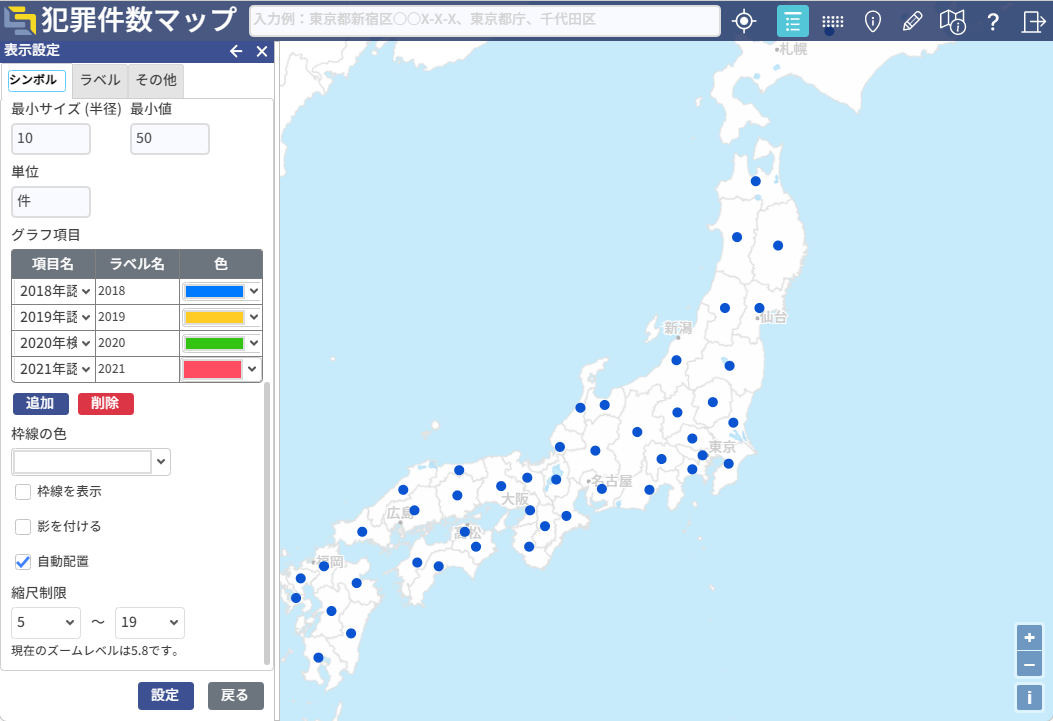Open the map information icon

(952, 21)
